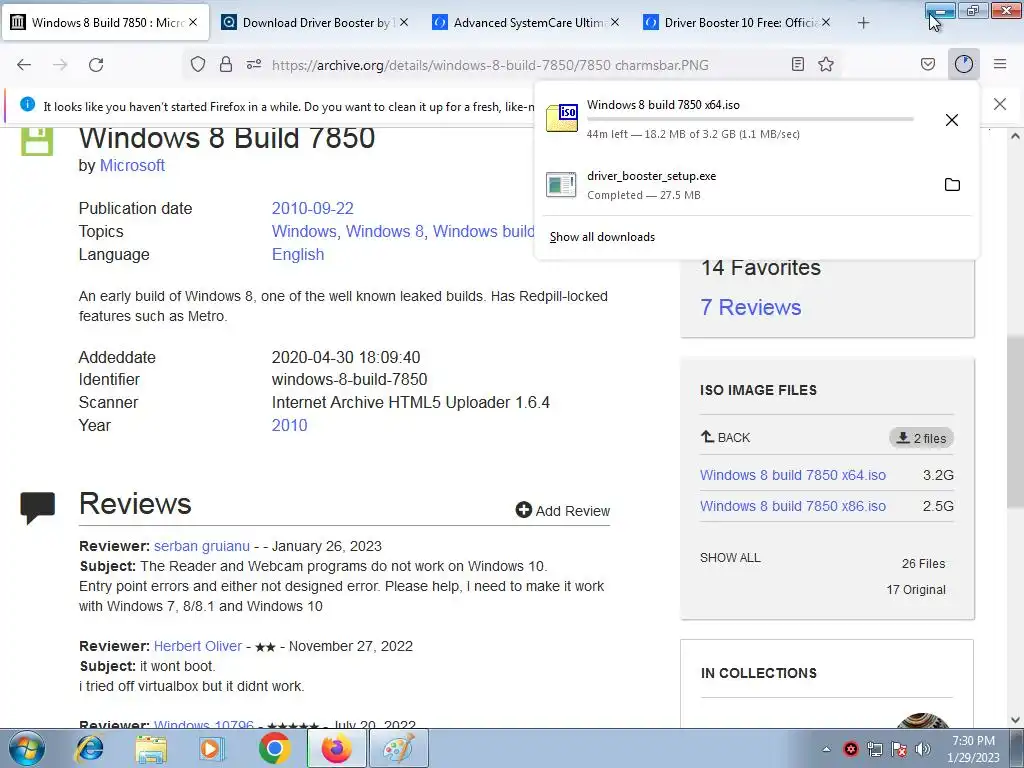The height and width of the screenshot is (768, 1024).
Task: Launch Google Chrome from the taskbar
Action: coord(274,748)
